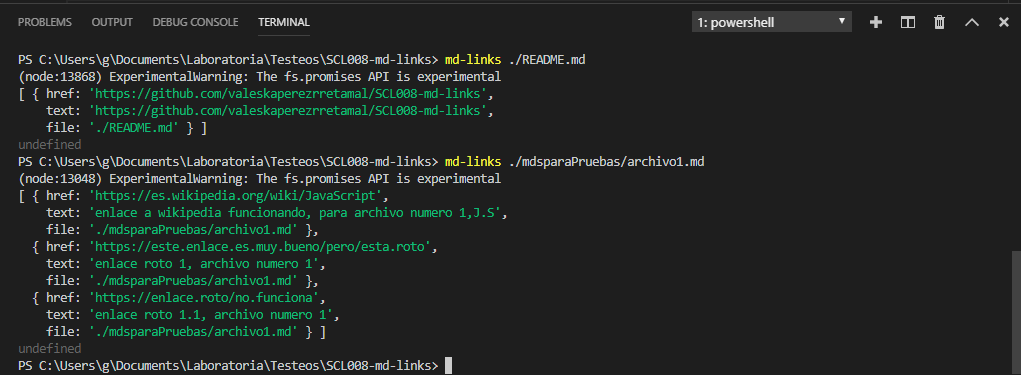Viewport: 1021px width, 375px height.
Task: Click the first 'undefined' output line
Action: tap(49, 145)
